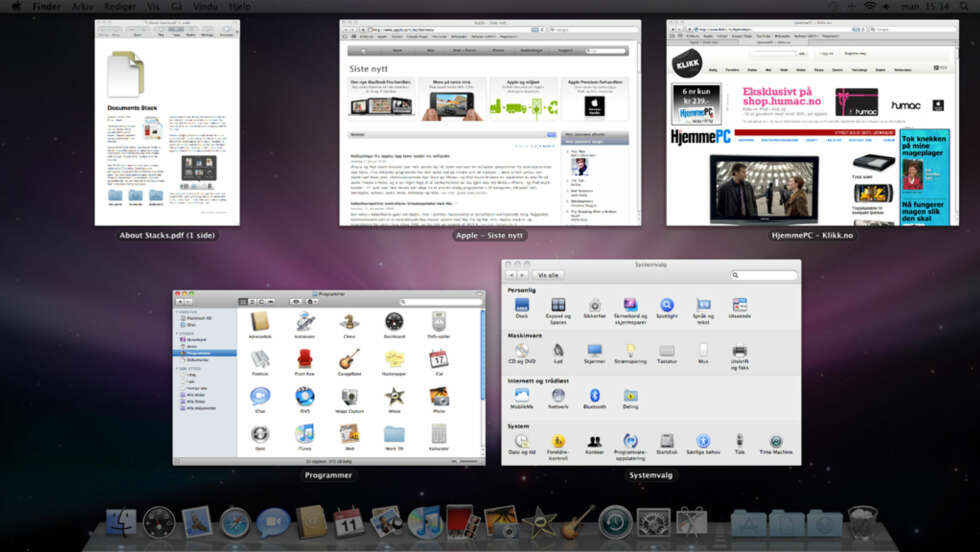Click the Mail stamp icon in the Dock
Image resolution: width=980 pixels, height=552 pixels.
197,523
